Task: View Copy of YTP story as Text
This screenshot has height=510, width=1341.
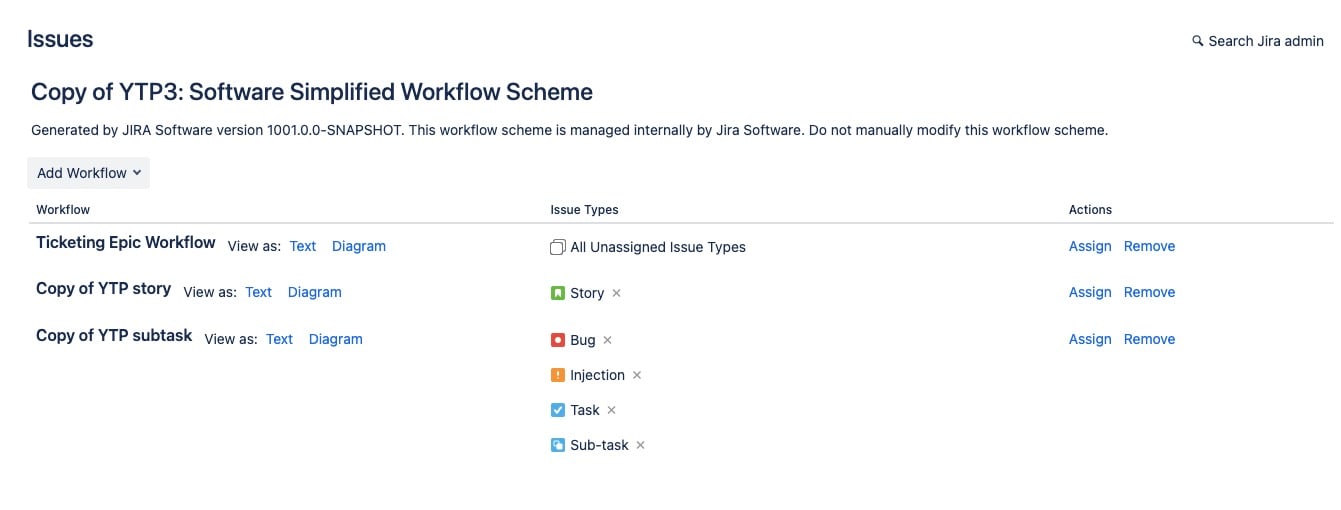Action: pyautogui.click(x=259, y=292)
